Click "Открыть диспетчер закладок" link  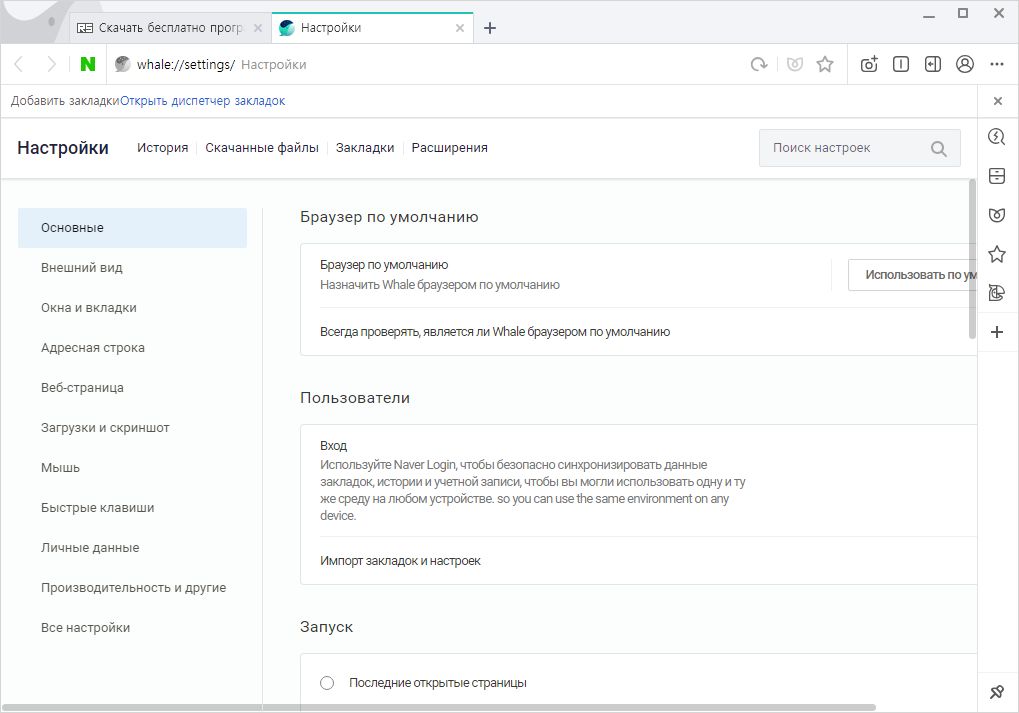tap(203, 101)
